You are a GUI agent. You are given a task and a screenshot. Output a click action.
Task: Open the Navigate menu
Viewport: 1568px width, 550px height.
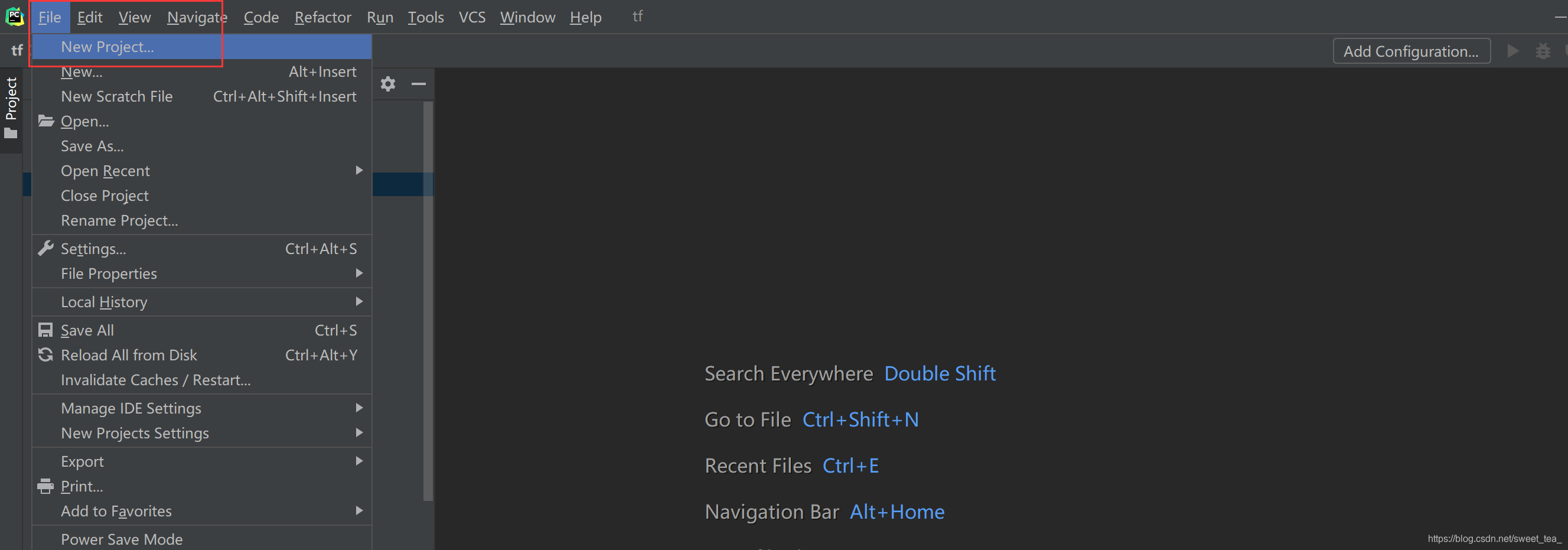[197, 17]
